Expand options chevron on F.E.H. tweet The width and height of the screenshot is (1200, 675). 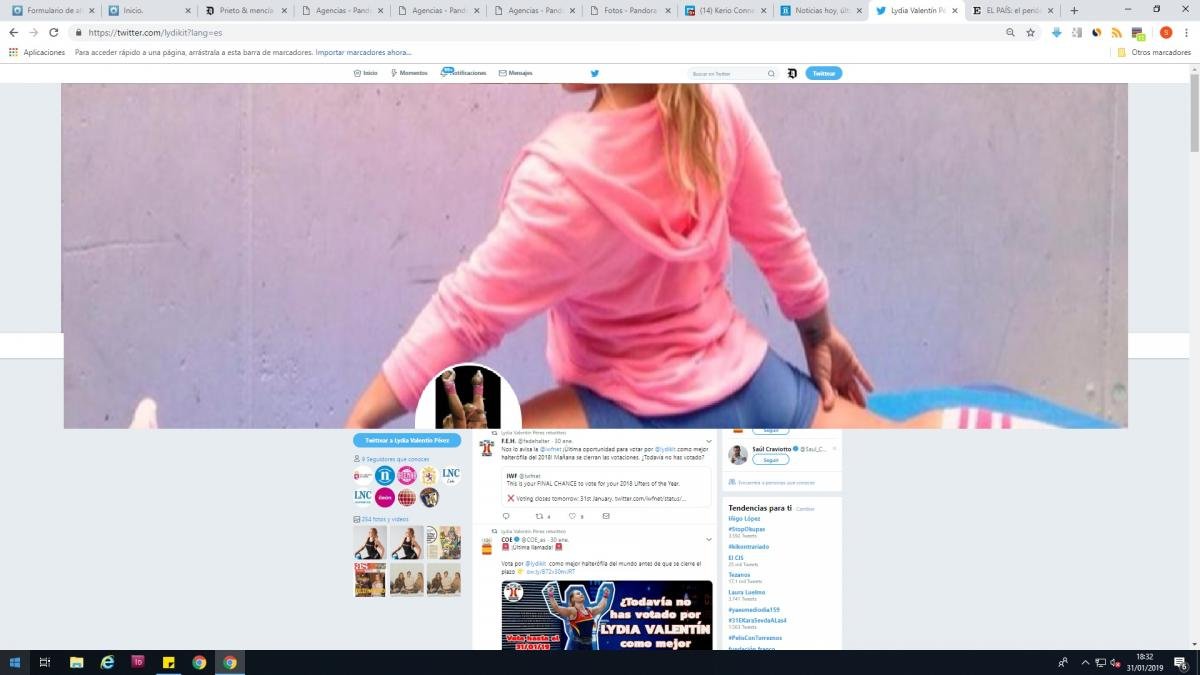[709, 441]
